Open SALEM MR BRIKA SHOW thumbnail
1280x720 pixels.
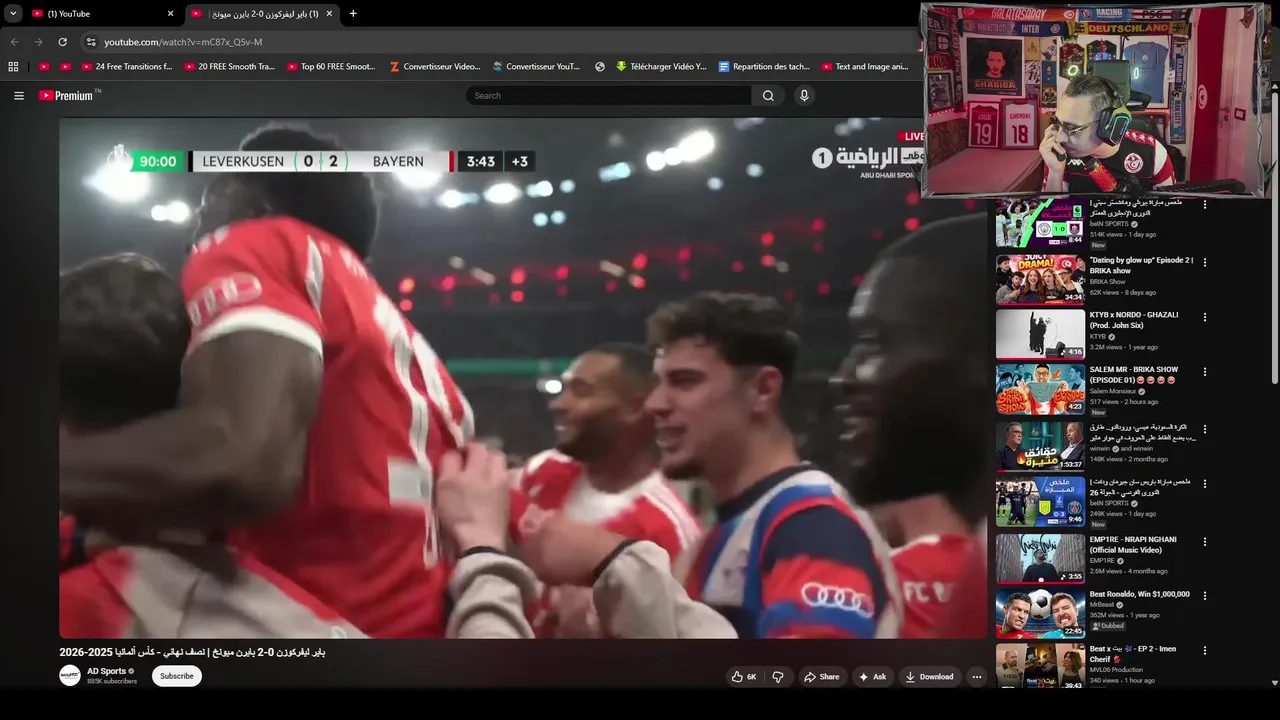[1040, 389]
